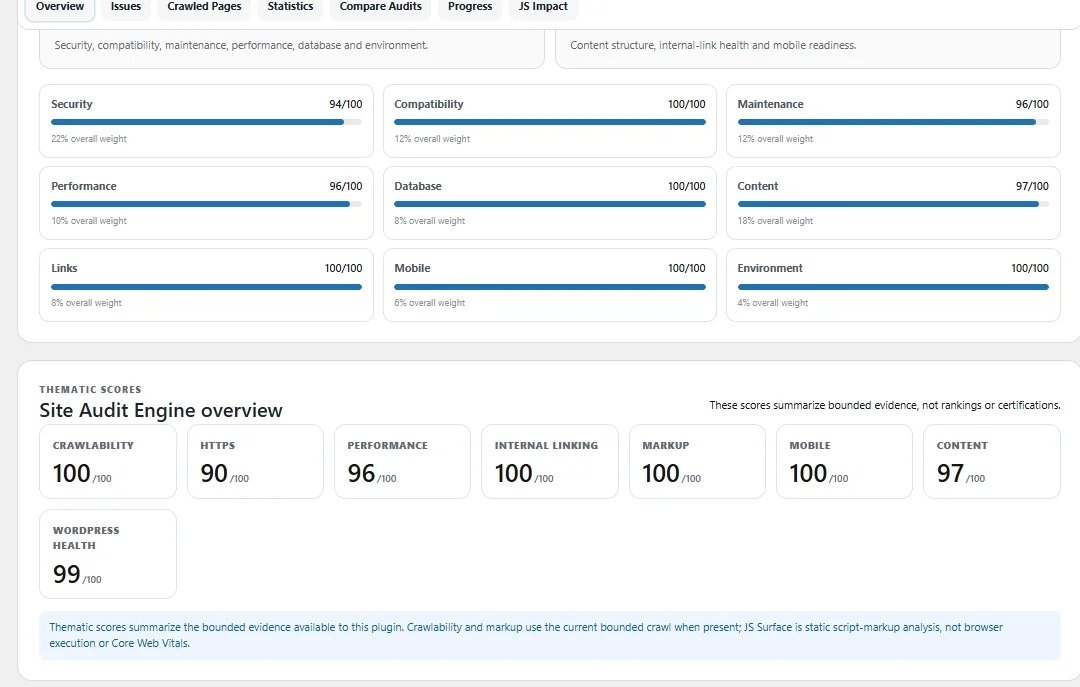The image size is (1080, 687).
Task: Click the Compatibility 100/100 score value
Action: 687,104
